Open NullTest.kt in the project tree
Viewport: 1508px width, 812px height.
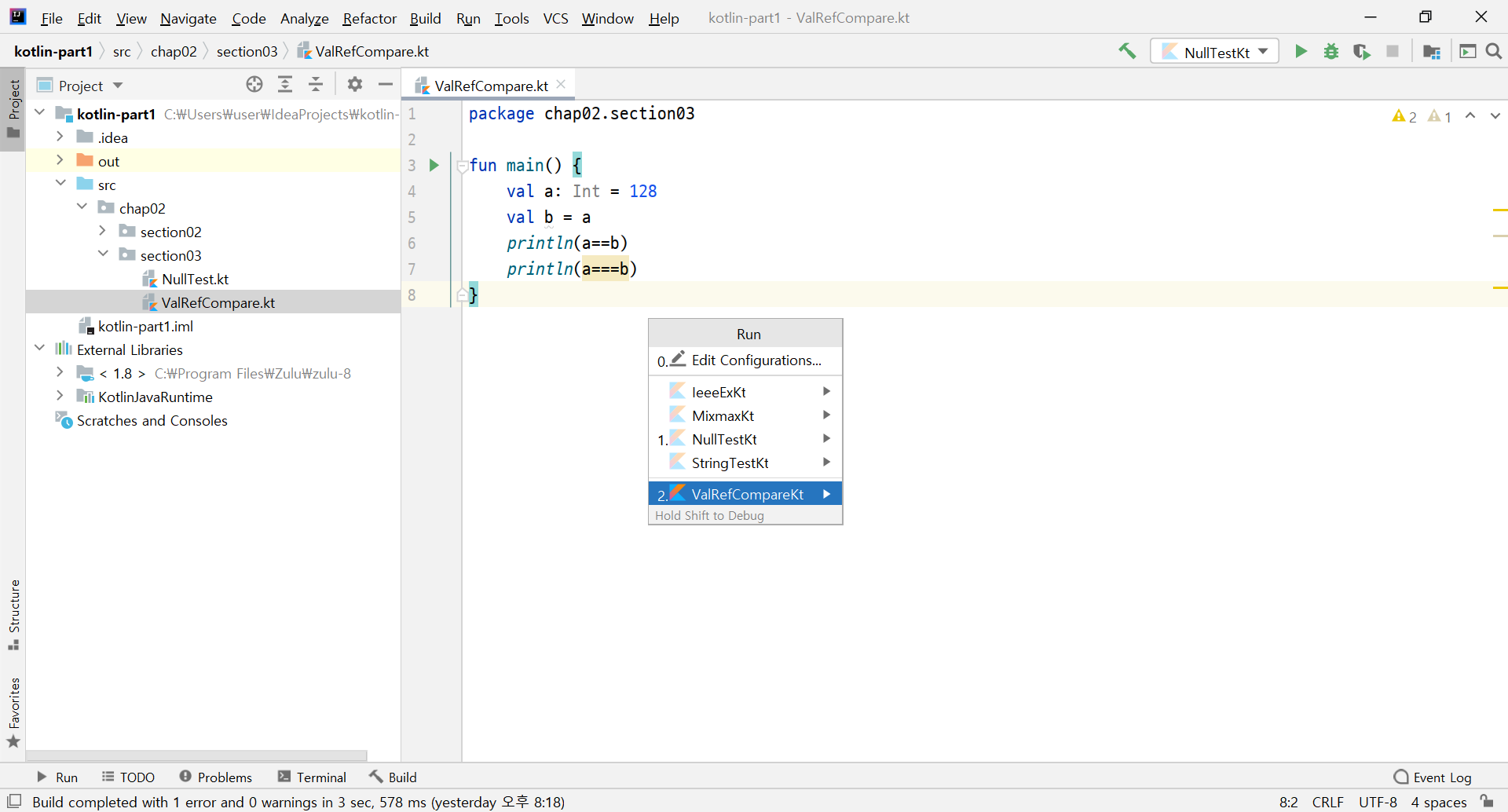(x=195, y=279)
